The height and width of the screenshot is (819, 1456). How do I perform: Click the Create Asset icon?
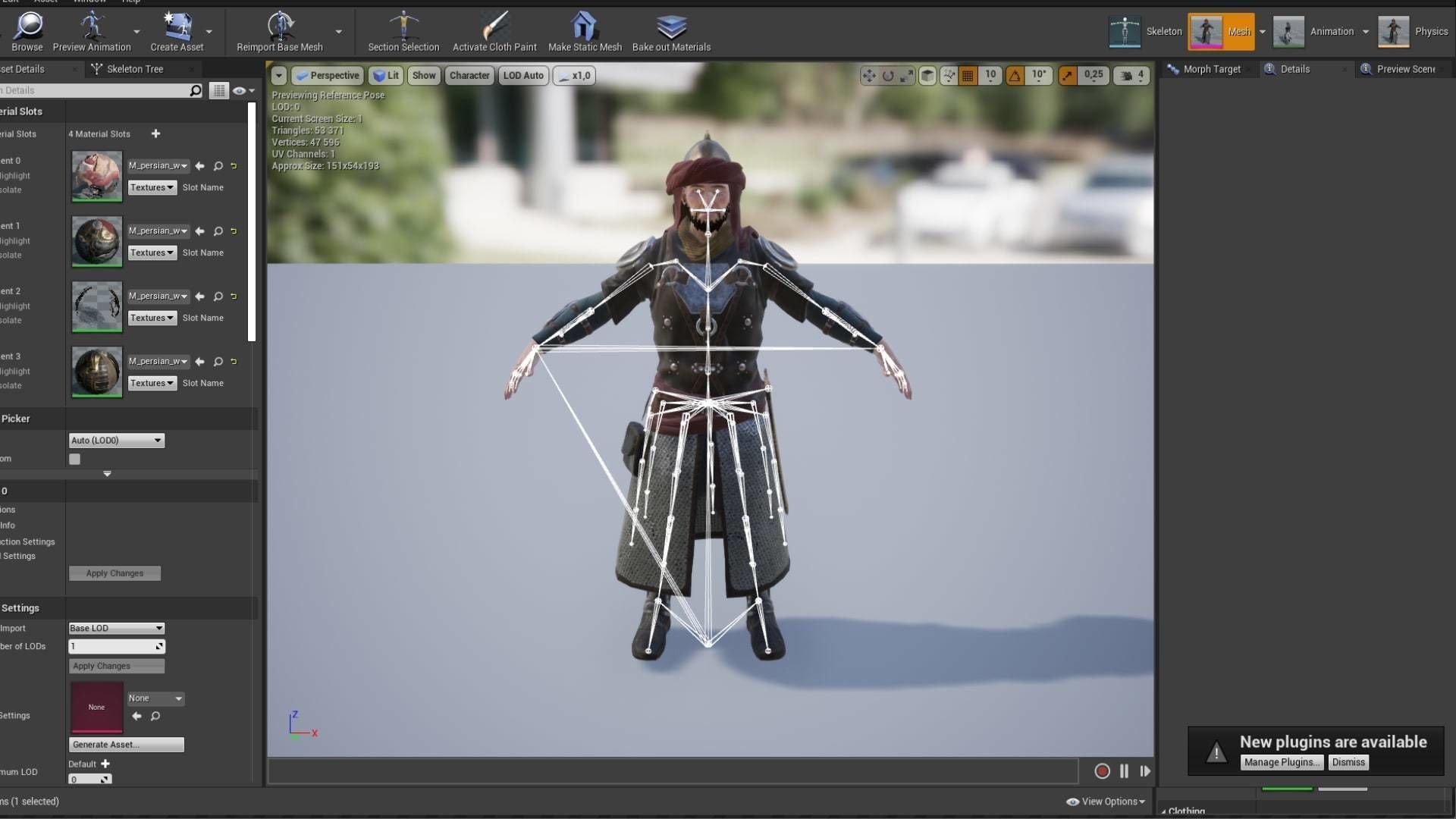[177, 27]
